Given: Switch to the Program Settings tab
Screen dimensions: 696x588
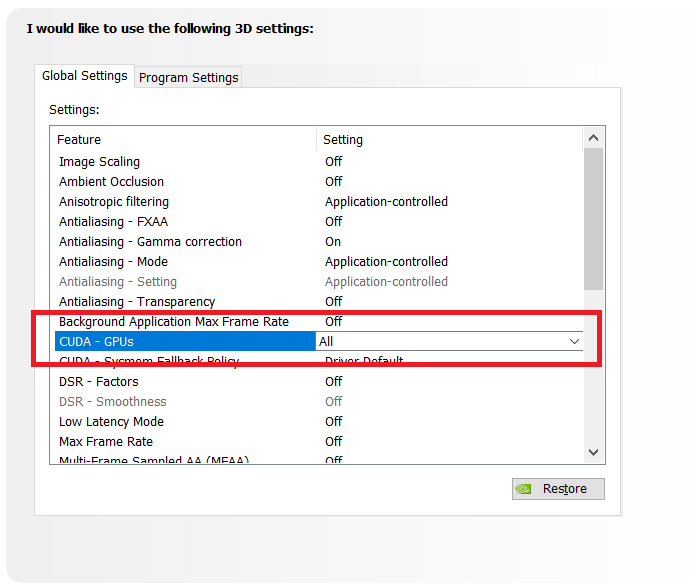Looking at the screenshot, I should [188, 77].
